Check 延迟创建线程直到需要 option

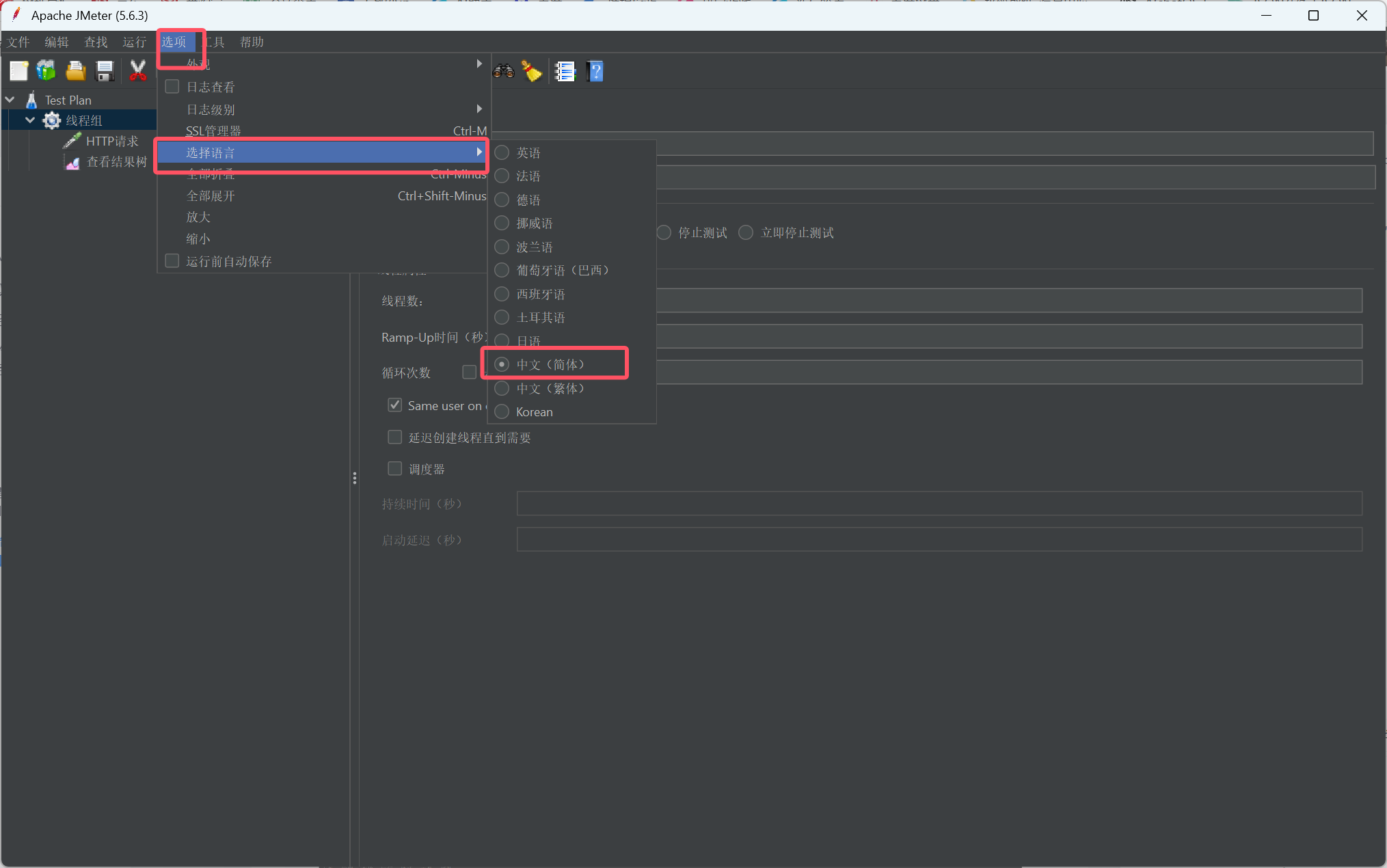[x=395, y=437]
